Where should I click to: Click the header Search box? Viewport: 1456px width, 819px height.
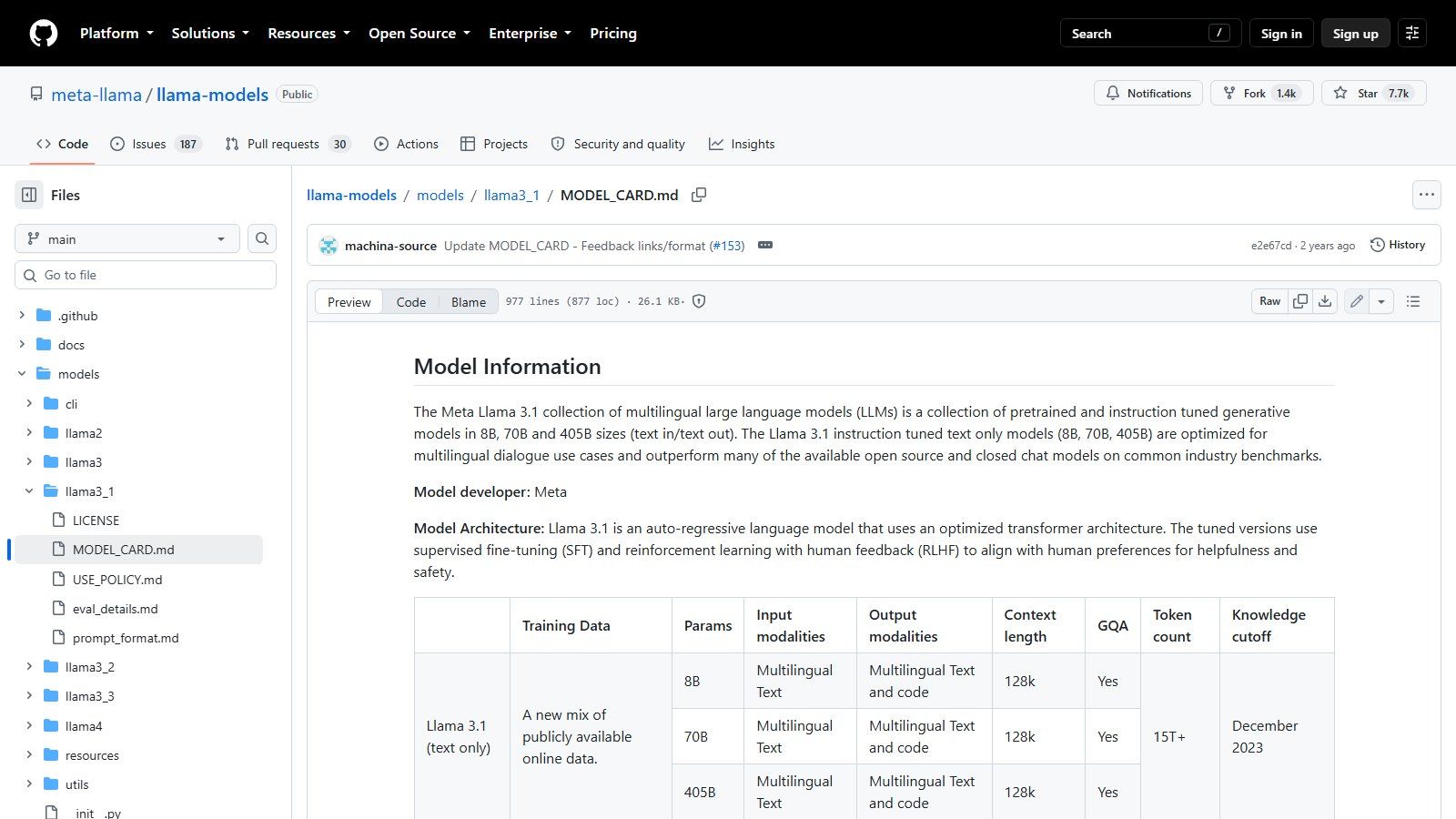1151,34
